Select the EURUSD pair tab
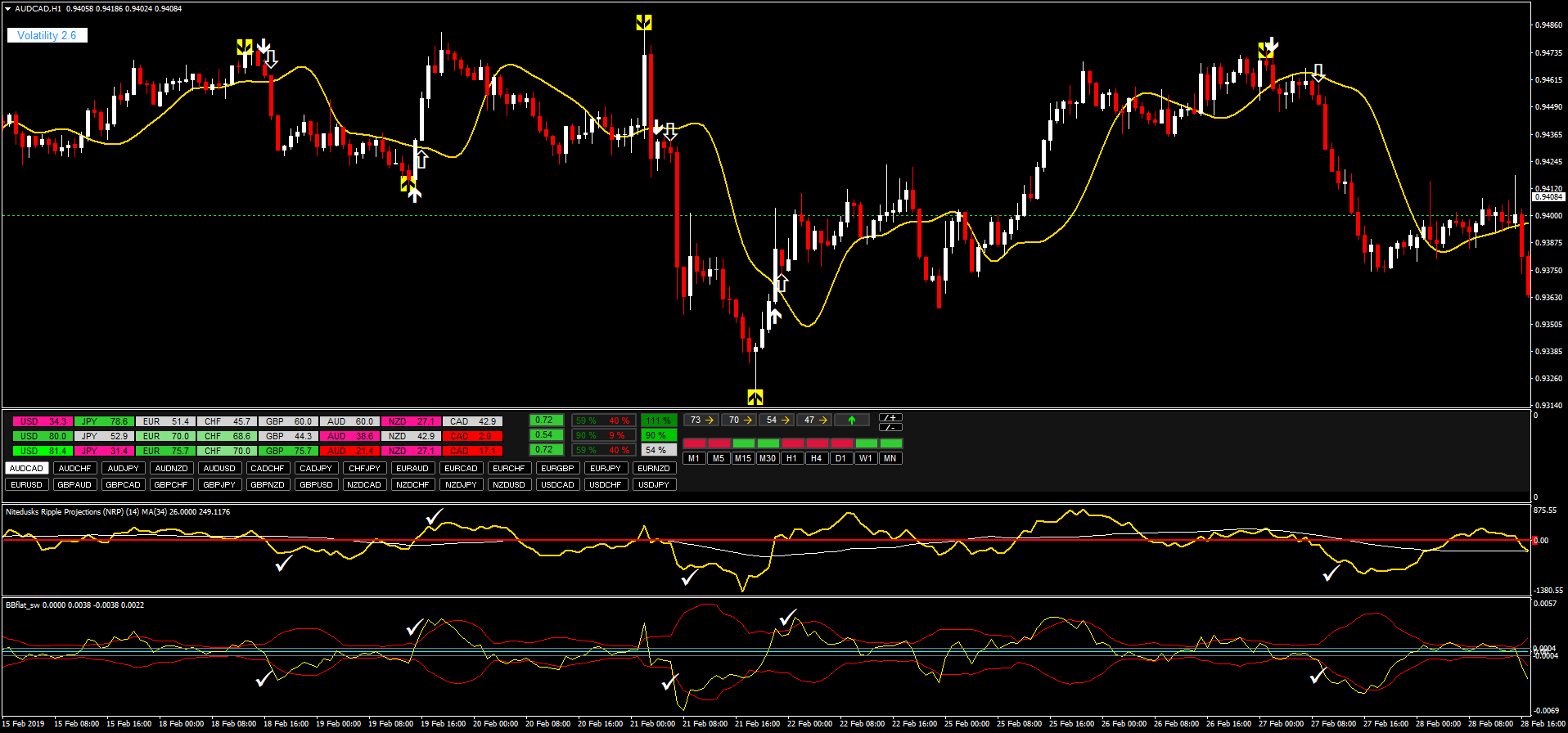The height and width of the screenshot is (733, 1568). tap(26, 485)
